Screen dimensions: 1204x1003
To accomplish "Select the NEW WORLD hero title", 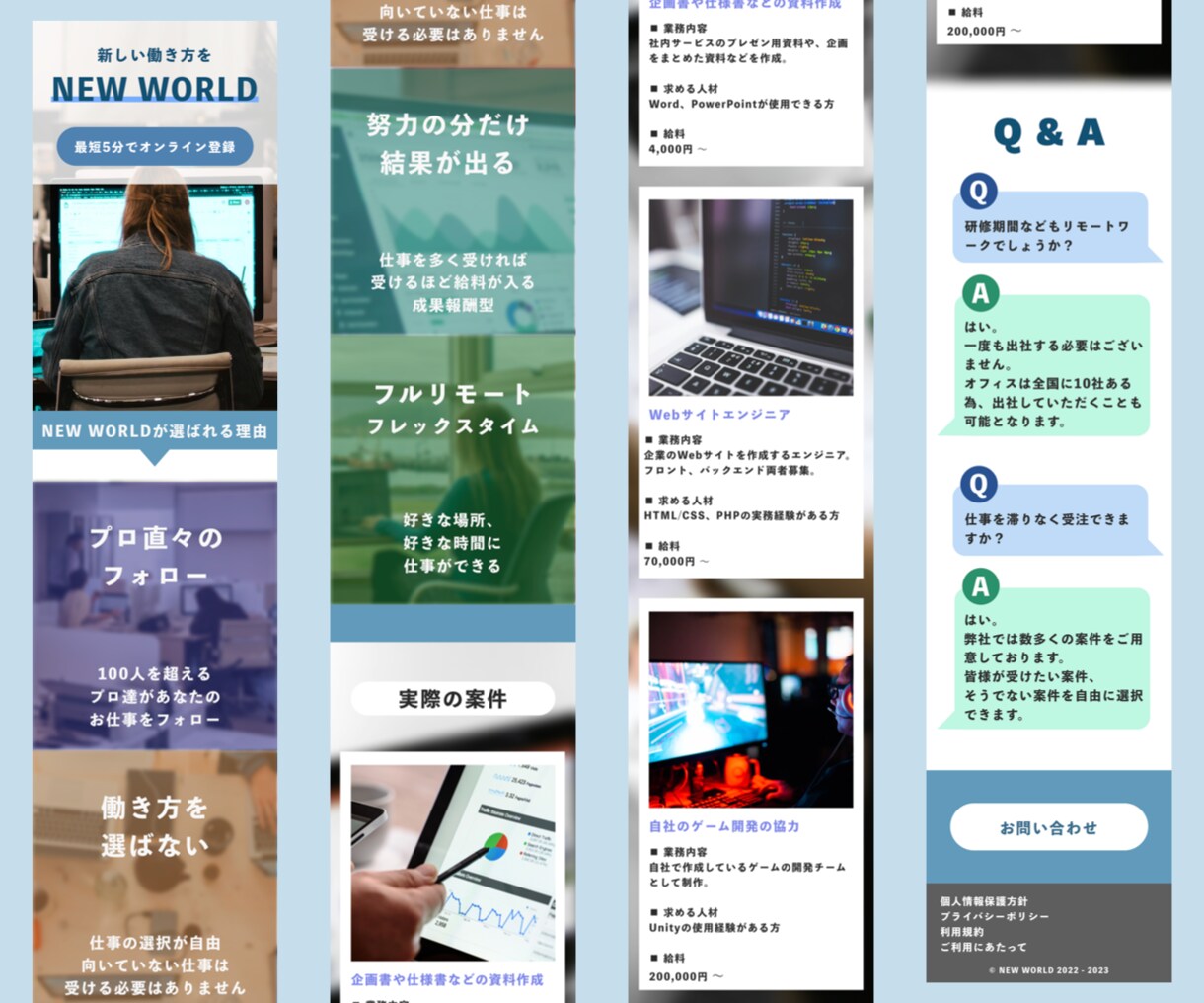I will pos(155,89).
